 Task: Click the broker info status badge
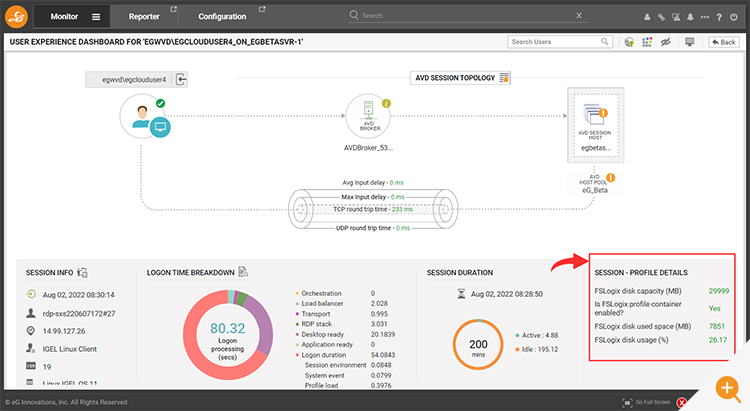(386, 103)
